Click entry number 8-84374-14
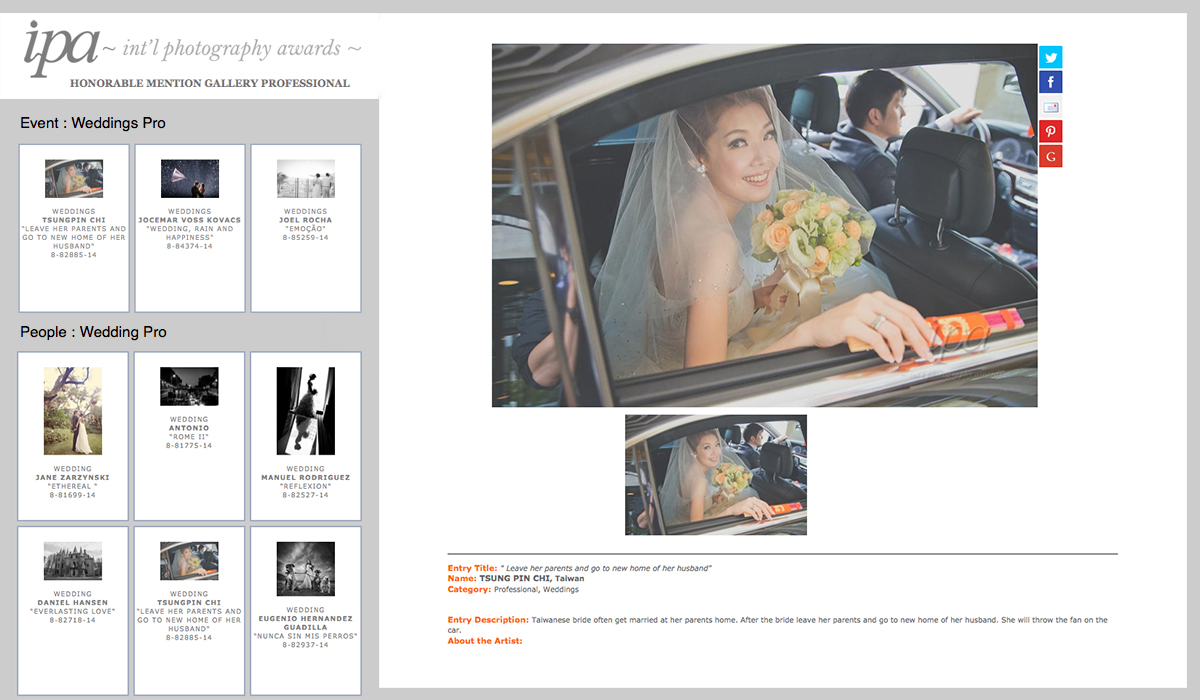 point(190,246)
